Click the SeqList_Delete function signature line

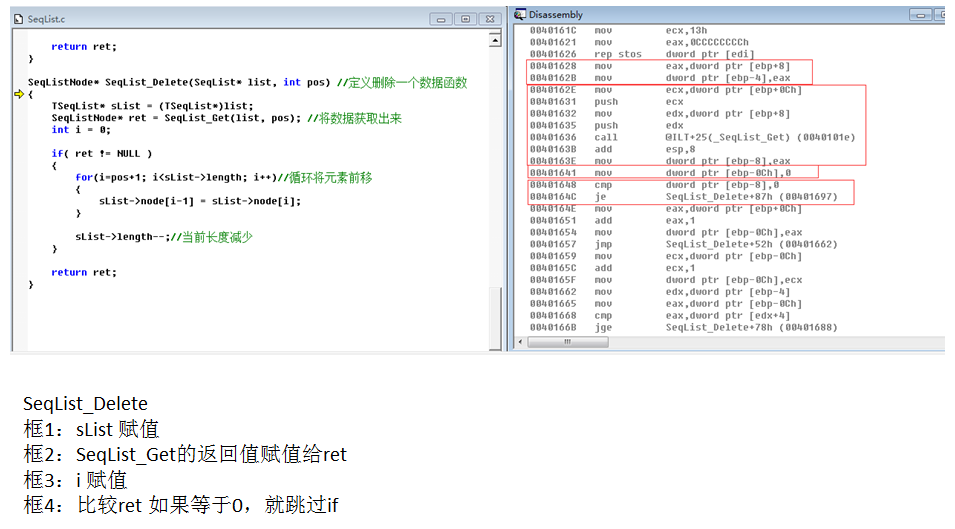coord(247,82)
